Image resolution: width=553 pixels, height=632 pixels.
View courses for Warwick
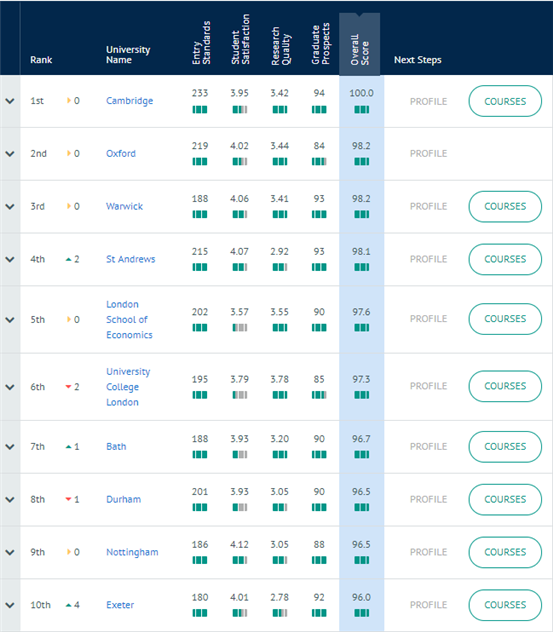[x=505, y=206]
